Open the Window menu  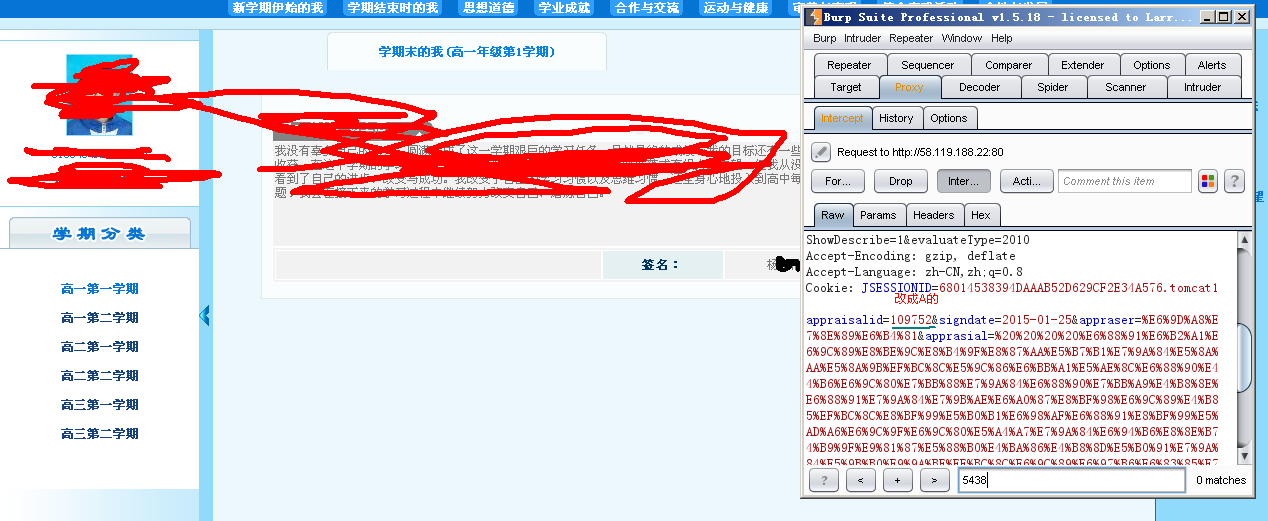coord(962,38)
